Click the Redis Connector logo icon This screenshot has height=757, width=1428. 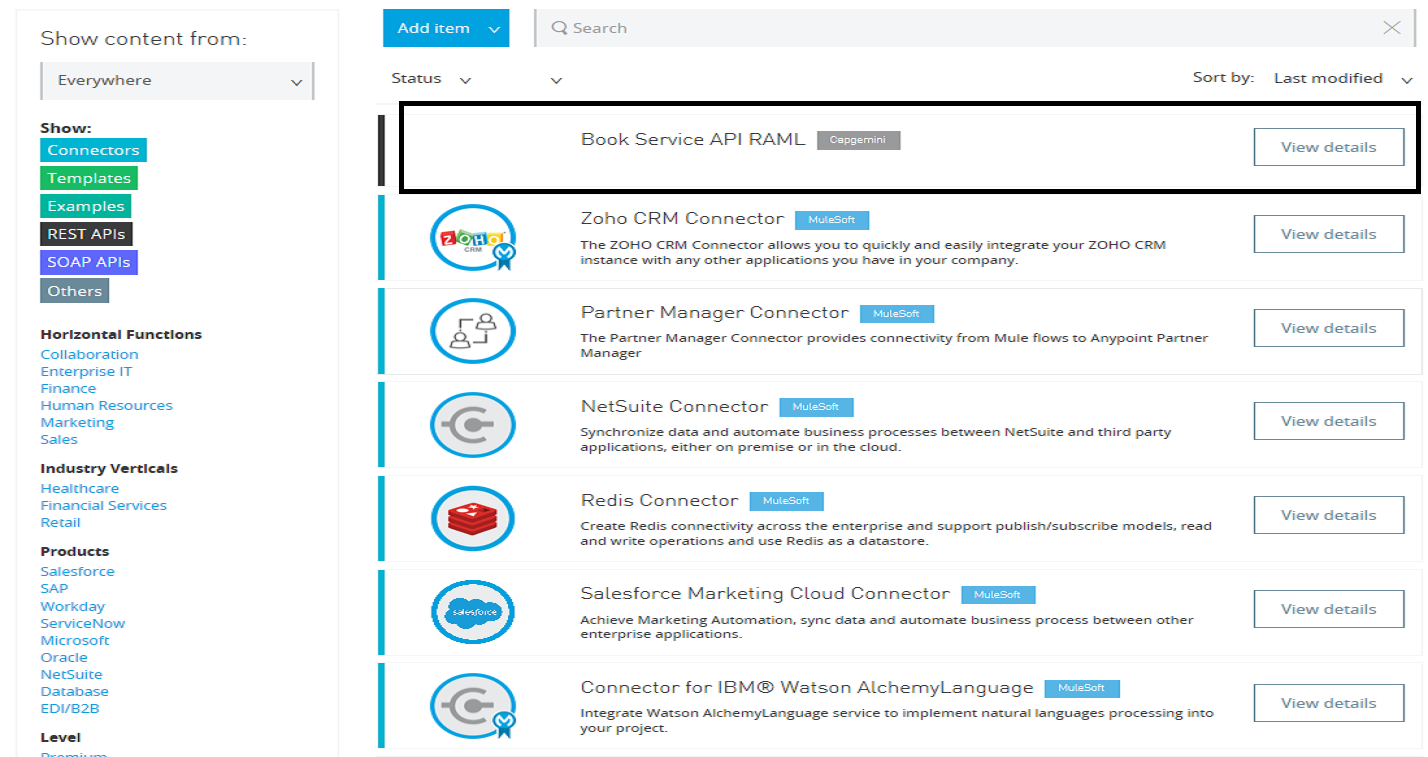tap(472, 517)
